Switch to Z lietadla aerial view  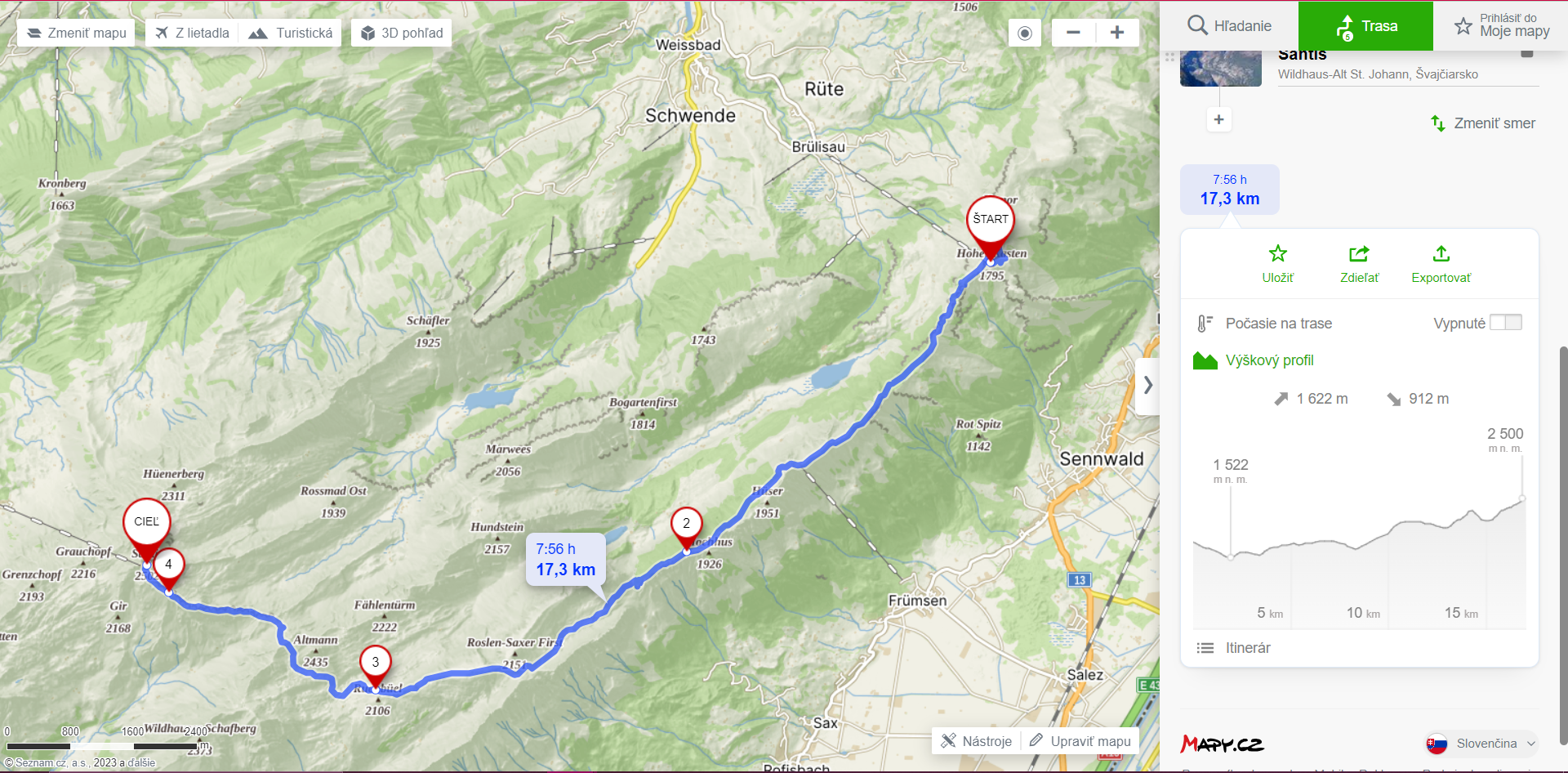(193, 33)
